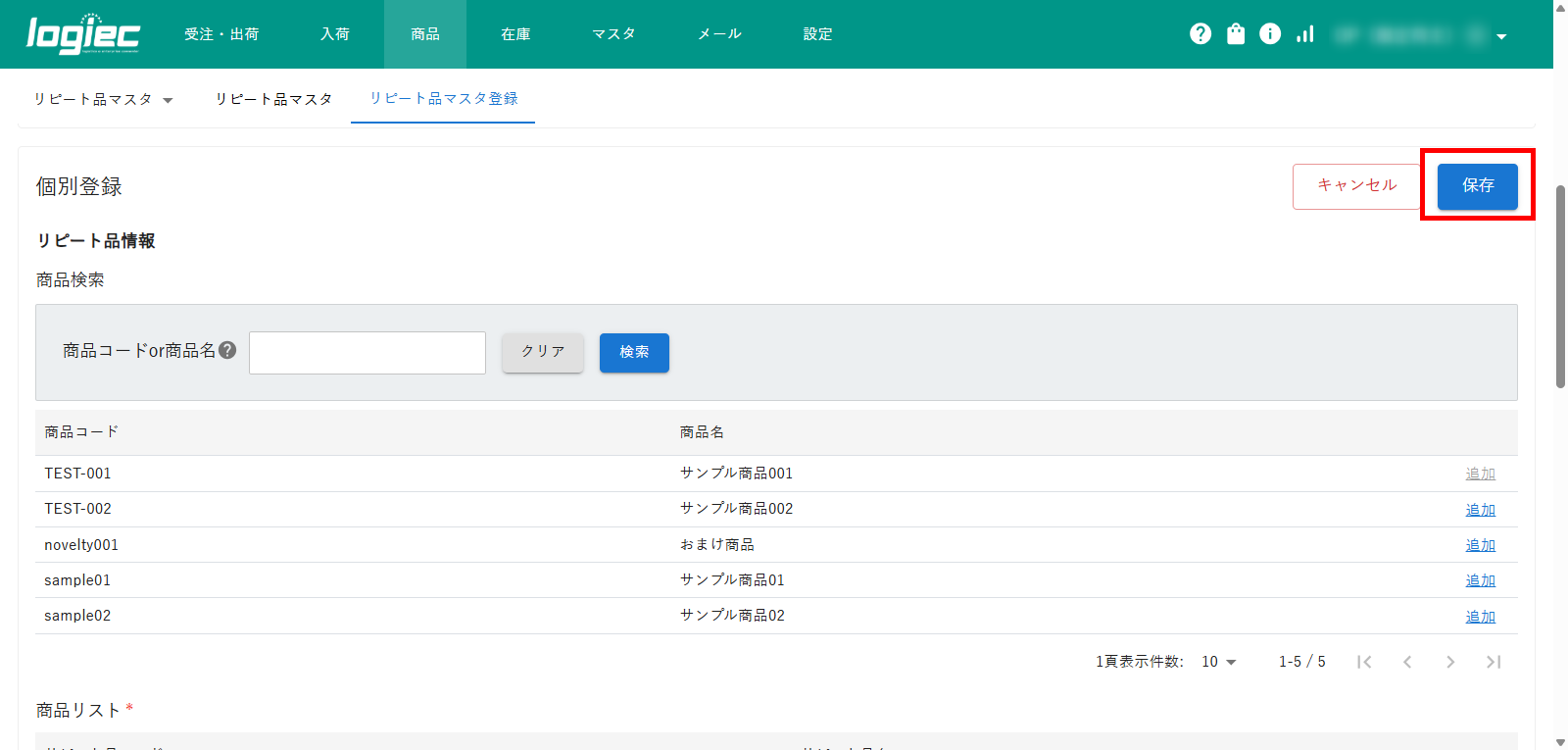Screen dimensions: 1568x750
Task: Click 追加 link for sample01 row
Action: coord(1480,580)
